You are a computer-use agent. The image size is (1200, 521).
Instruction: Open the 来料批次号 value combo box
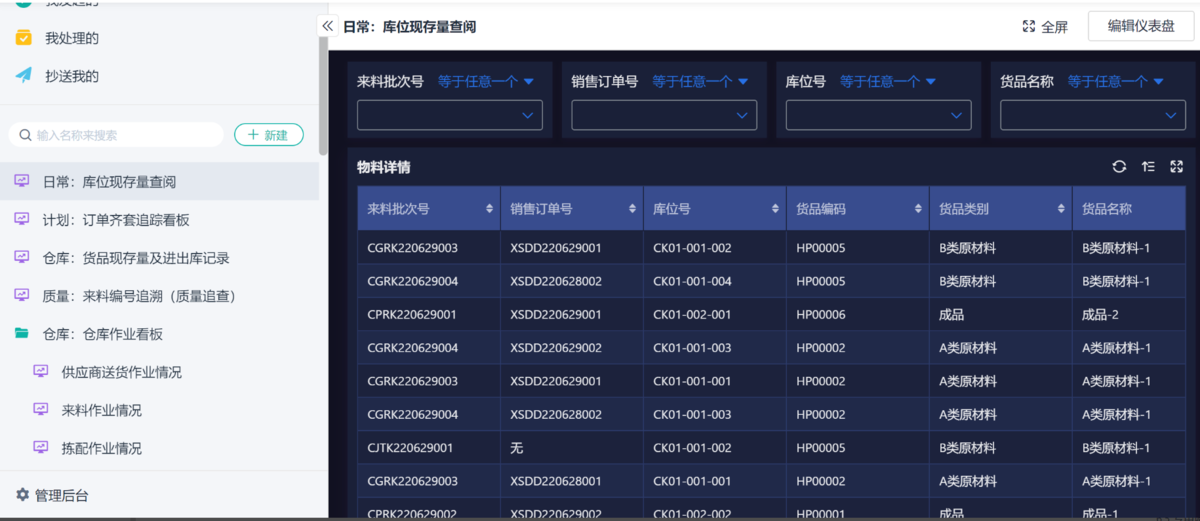tap(450, 115)
